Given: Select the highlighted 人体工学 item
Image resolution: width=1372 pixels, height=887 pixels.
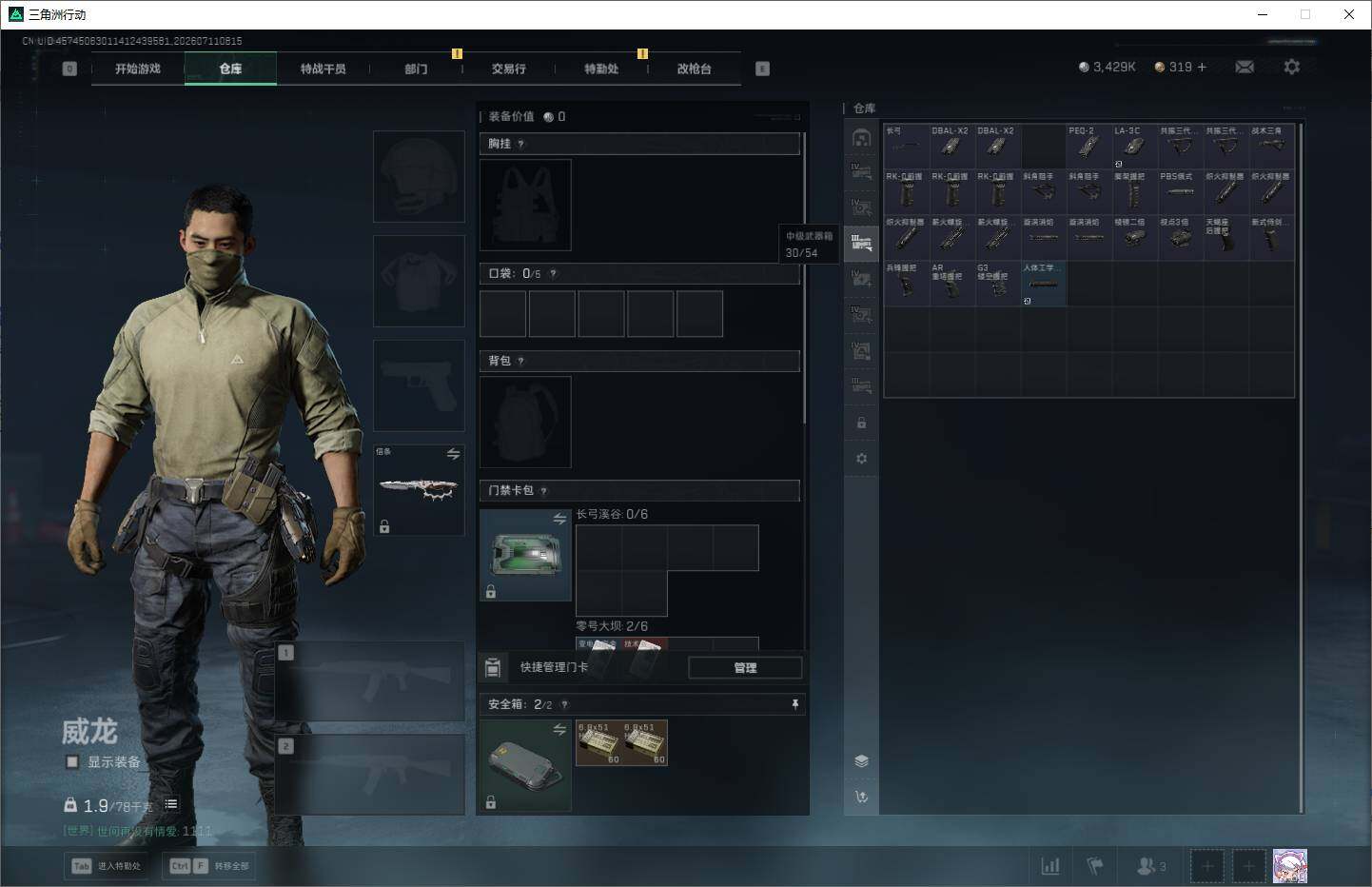Looking at the screenshot, I should tap(1044, 284).
